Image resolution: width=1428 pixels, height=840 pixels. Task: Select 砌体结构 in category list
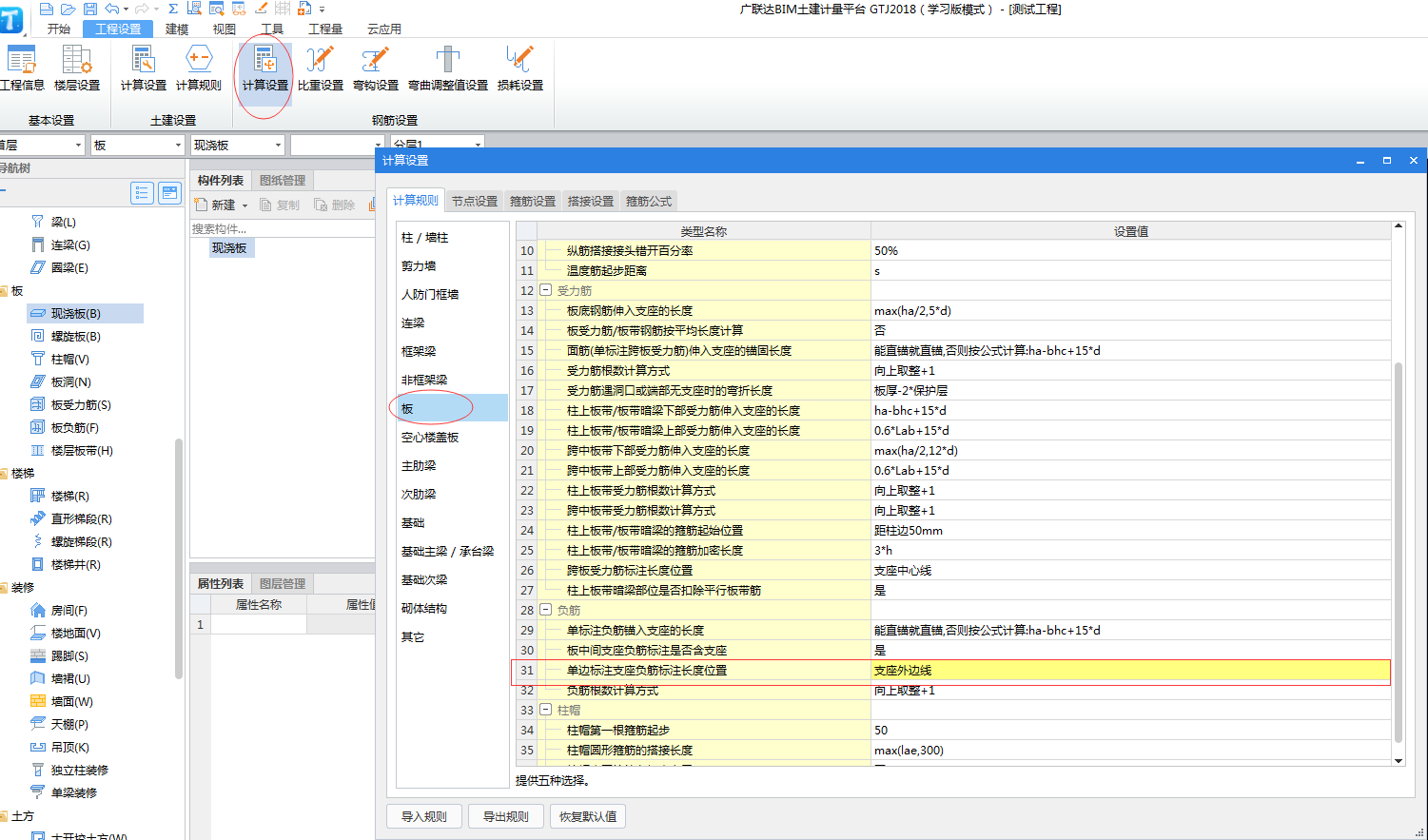pos(452,608)
